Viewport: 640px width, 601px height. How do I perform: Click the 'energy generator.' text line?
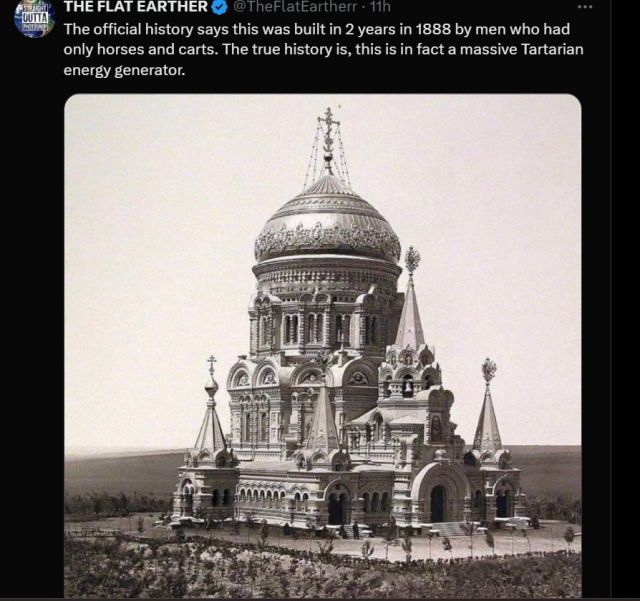point(124,71)
